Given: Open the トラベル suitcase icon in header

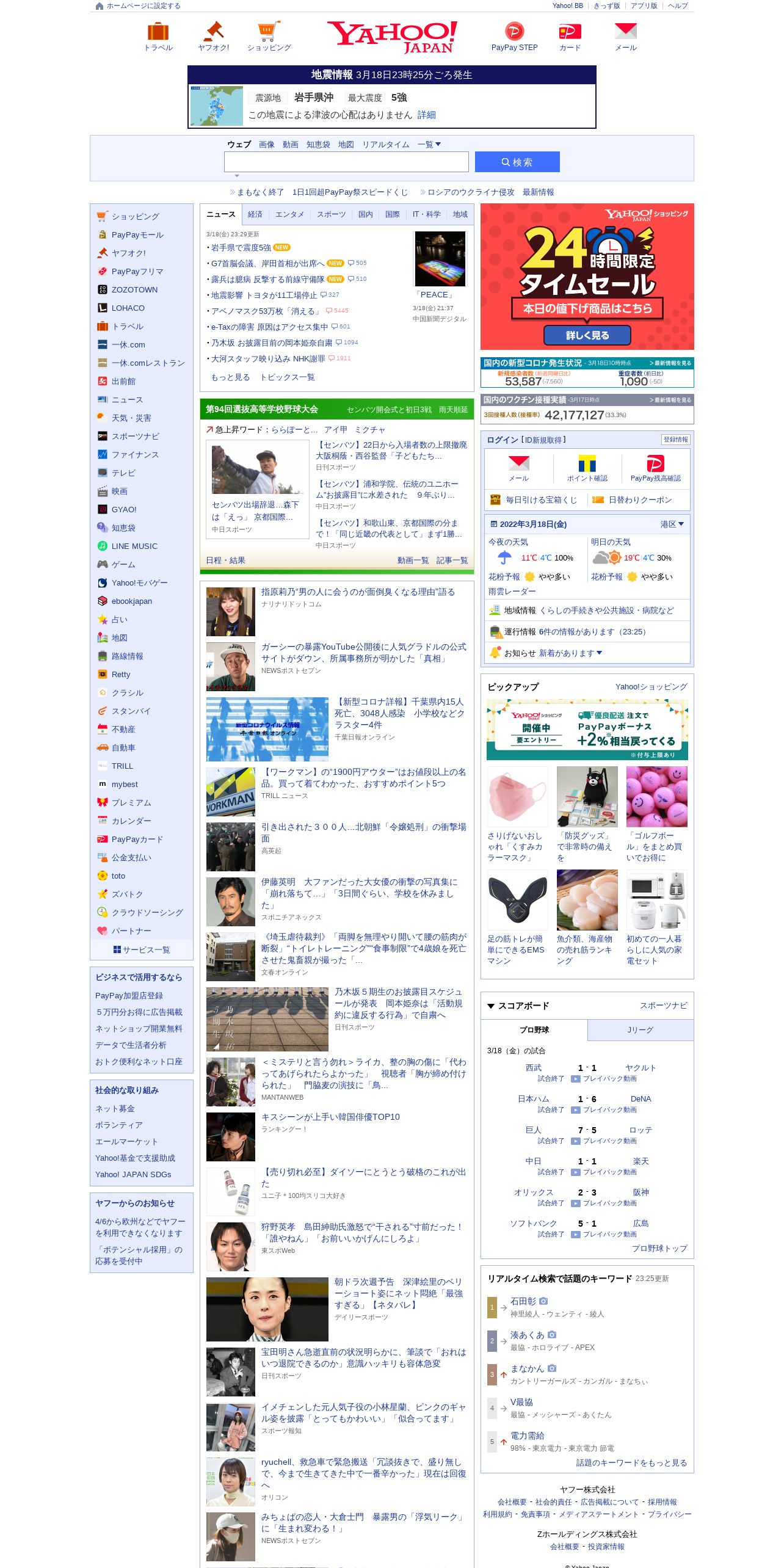Looking at the screenshot, I should [x=158, y=31].
